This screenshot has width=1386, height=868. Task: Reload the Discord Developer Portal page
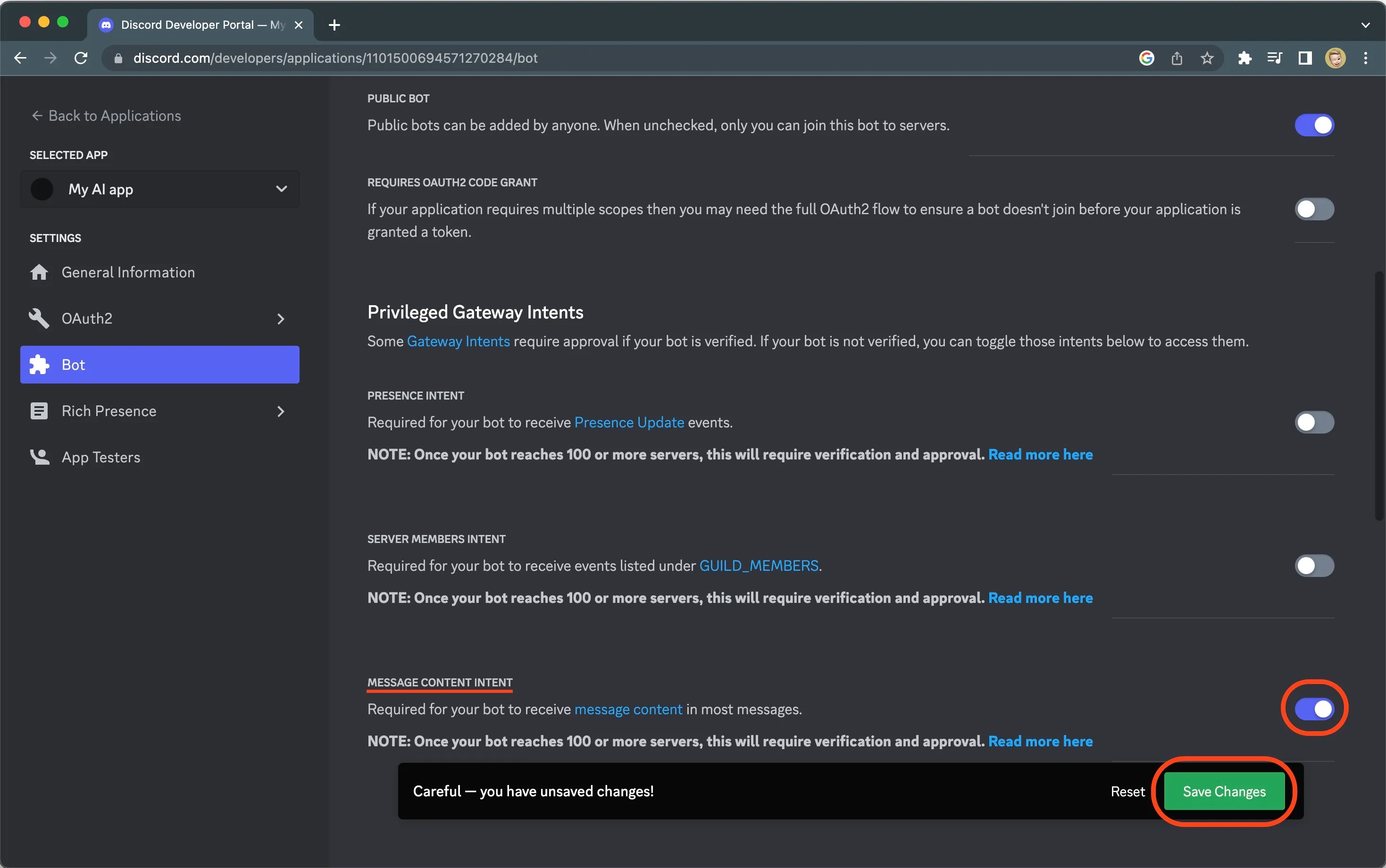click(81, 58)
